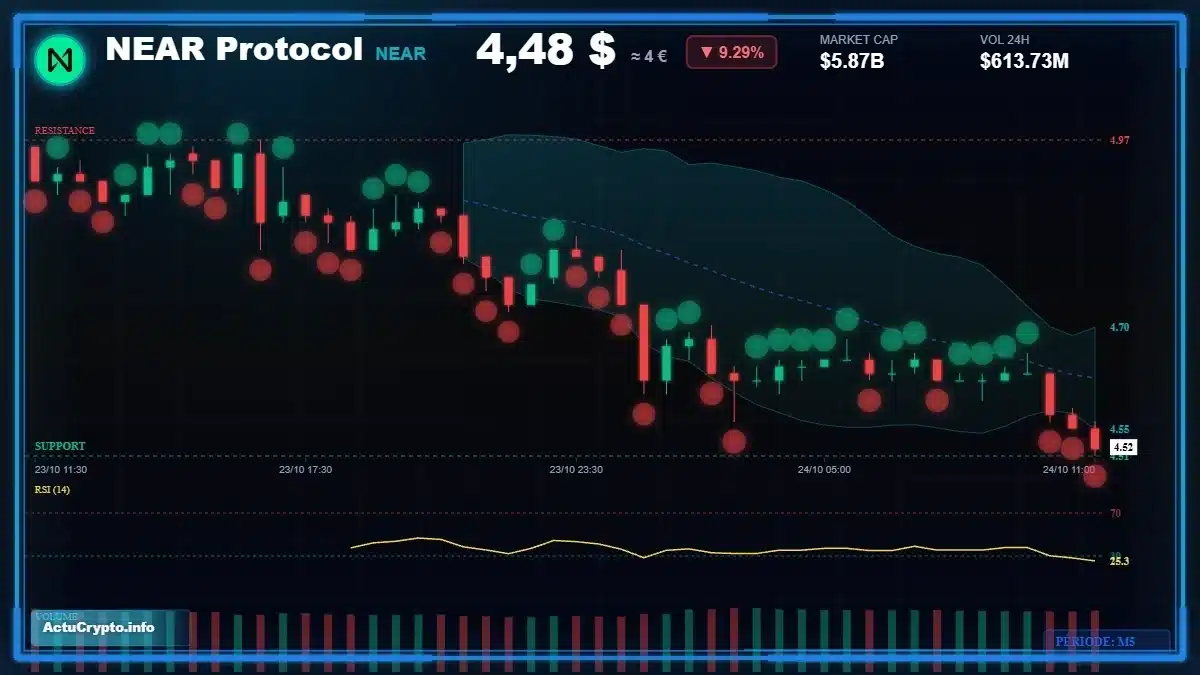Viewport: 1200px width, 675px height.
Task: Click the red "RESISTANCE" line label
Action: click(65, 131)
